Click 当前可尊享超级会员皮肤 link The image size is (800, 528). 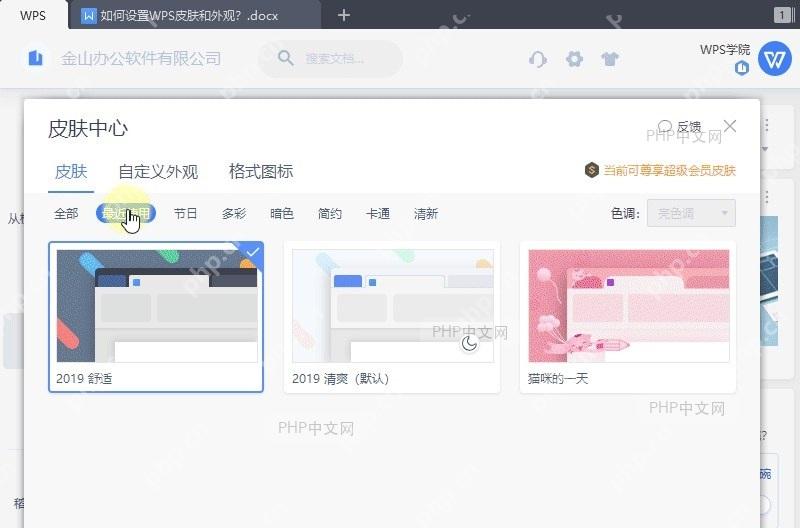coord(669,170)
